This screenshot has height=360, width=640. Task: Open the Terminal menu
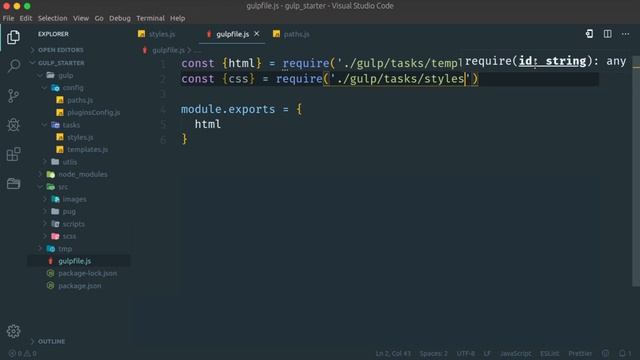pyautogui.click(x=150, y=18)
